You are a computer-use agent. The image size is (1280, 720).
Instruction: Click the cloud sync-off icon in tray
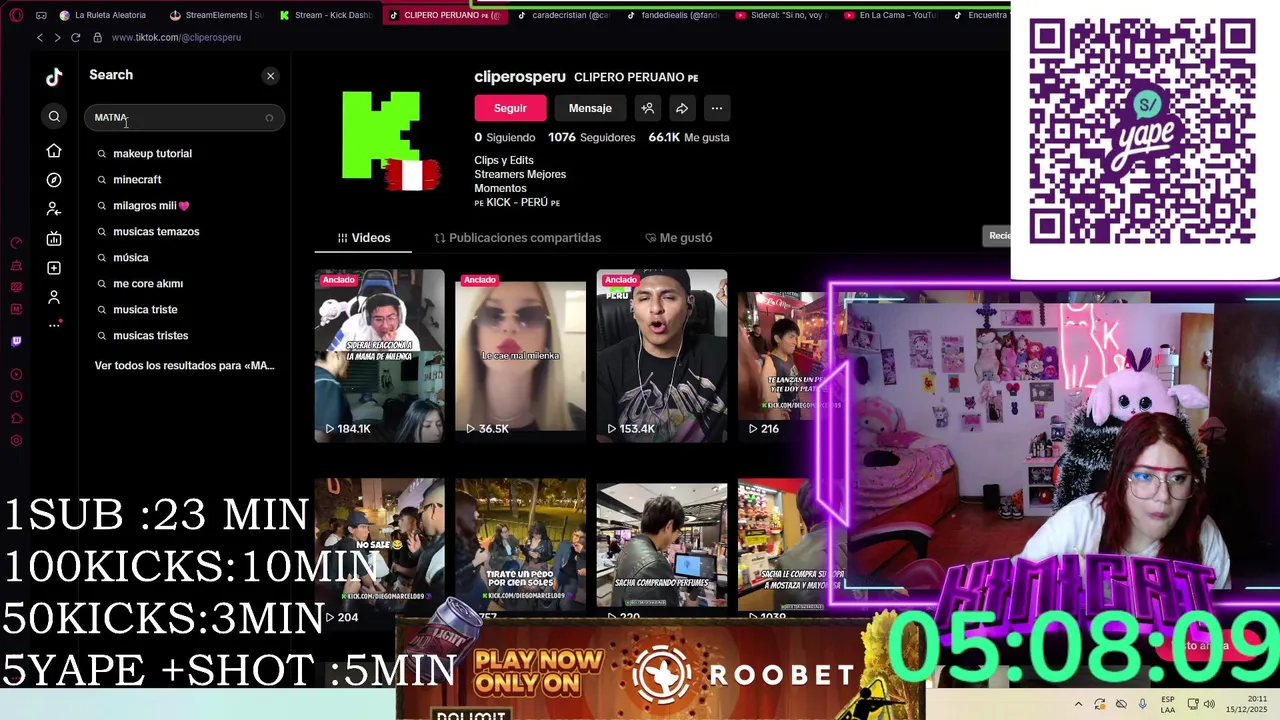click(1121, 704)
